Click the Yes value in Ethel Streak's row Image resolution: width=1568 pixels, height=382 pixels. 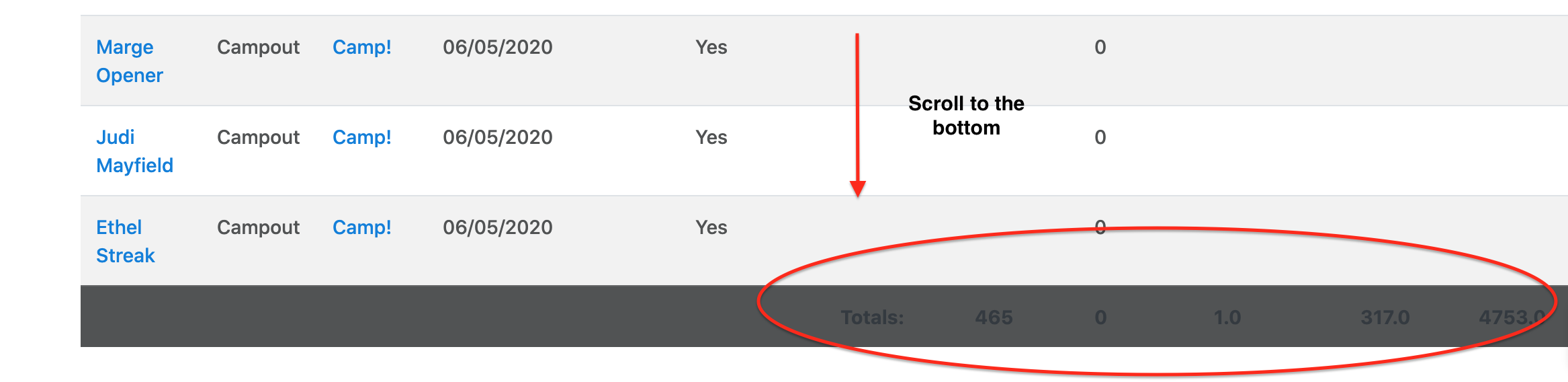[711, 227]
